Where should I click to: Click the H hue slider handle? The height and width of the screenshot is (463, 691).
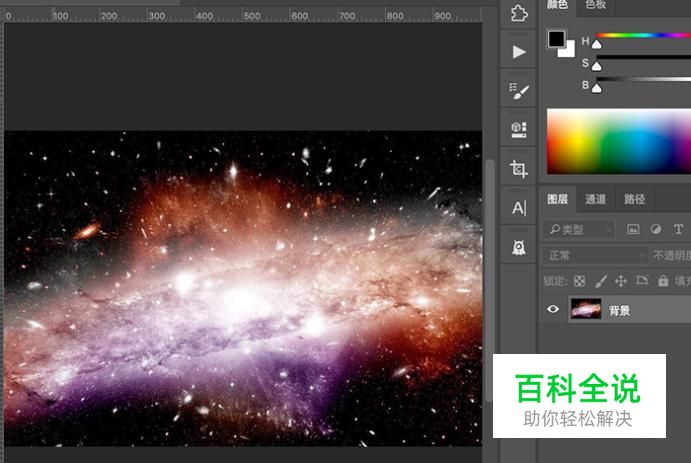coord(596,44)
